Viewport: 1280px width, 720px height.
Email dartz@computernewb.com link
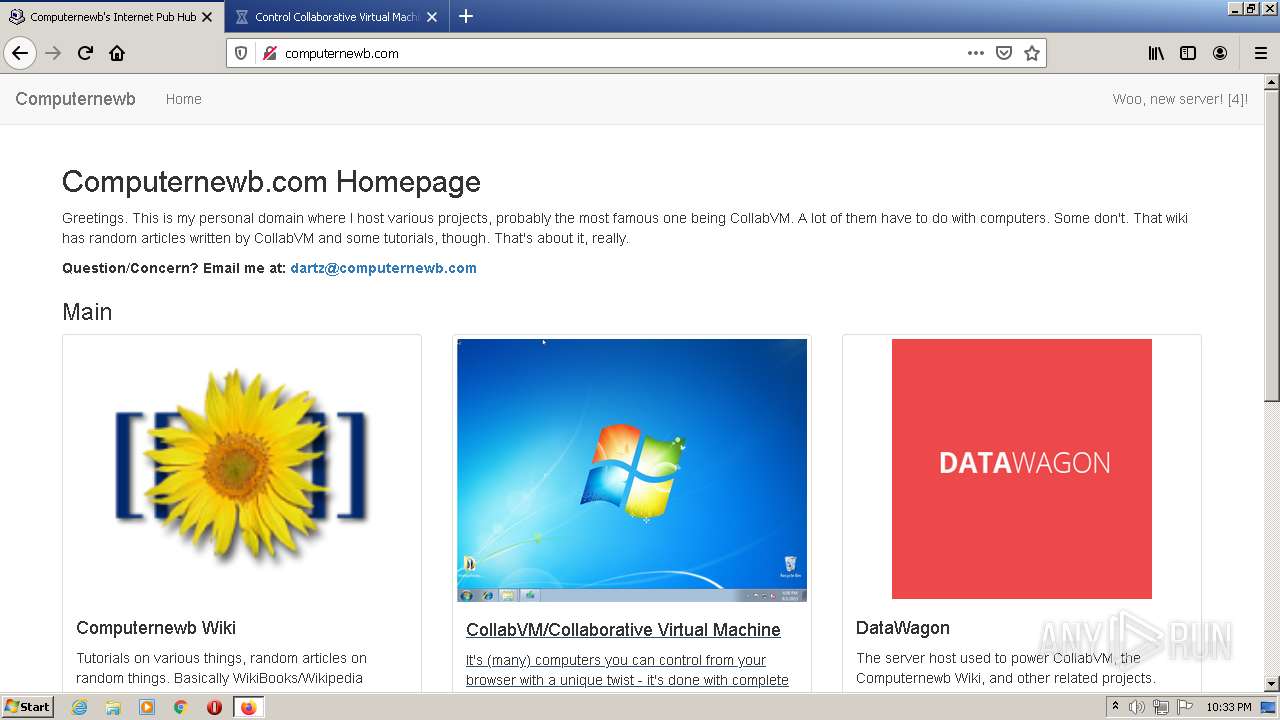tap(383, 268)
